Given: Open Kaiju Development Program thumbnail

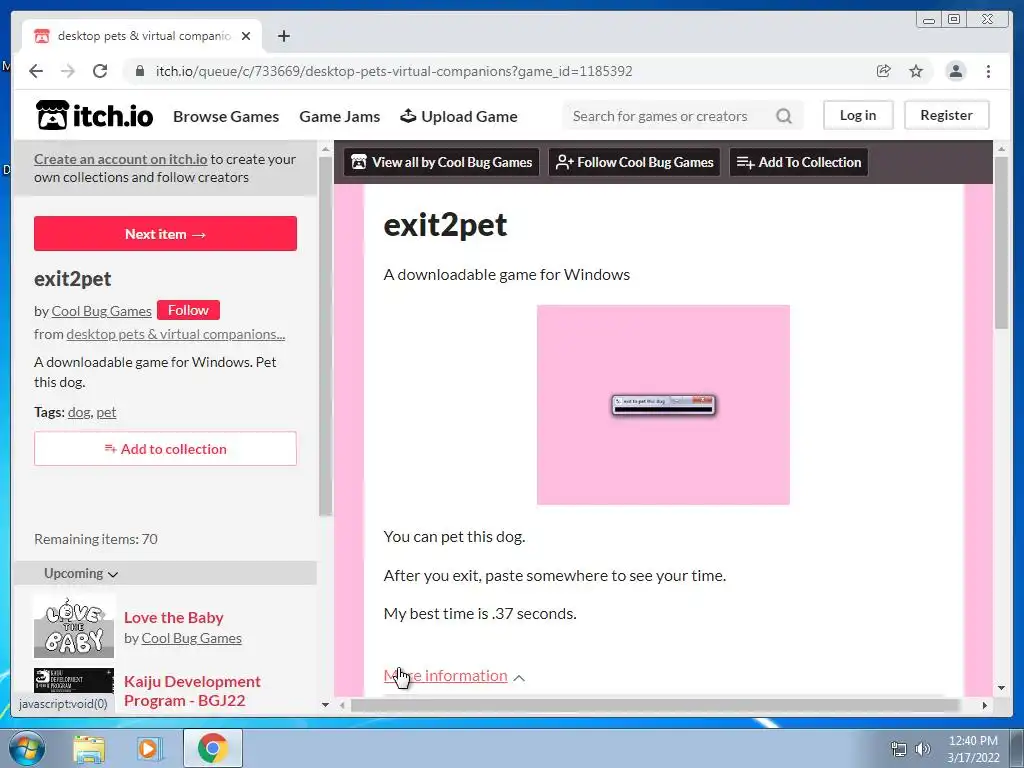Looking at the screenshot, I should 74,680.
